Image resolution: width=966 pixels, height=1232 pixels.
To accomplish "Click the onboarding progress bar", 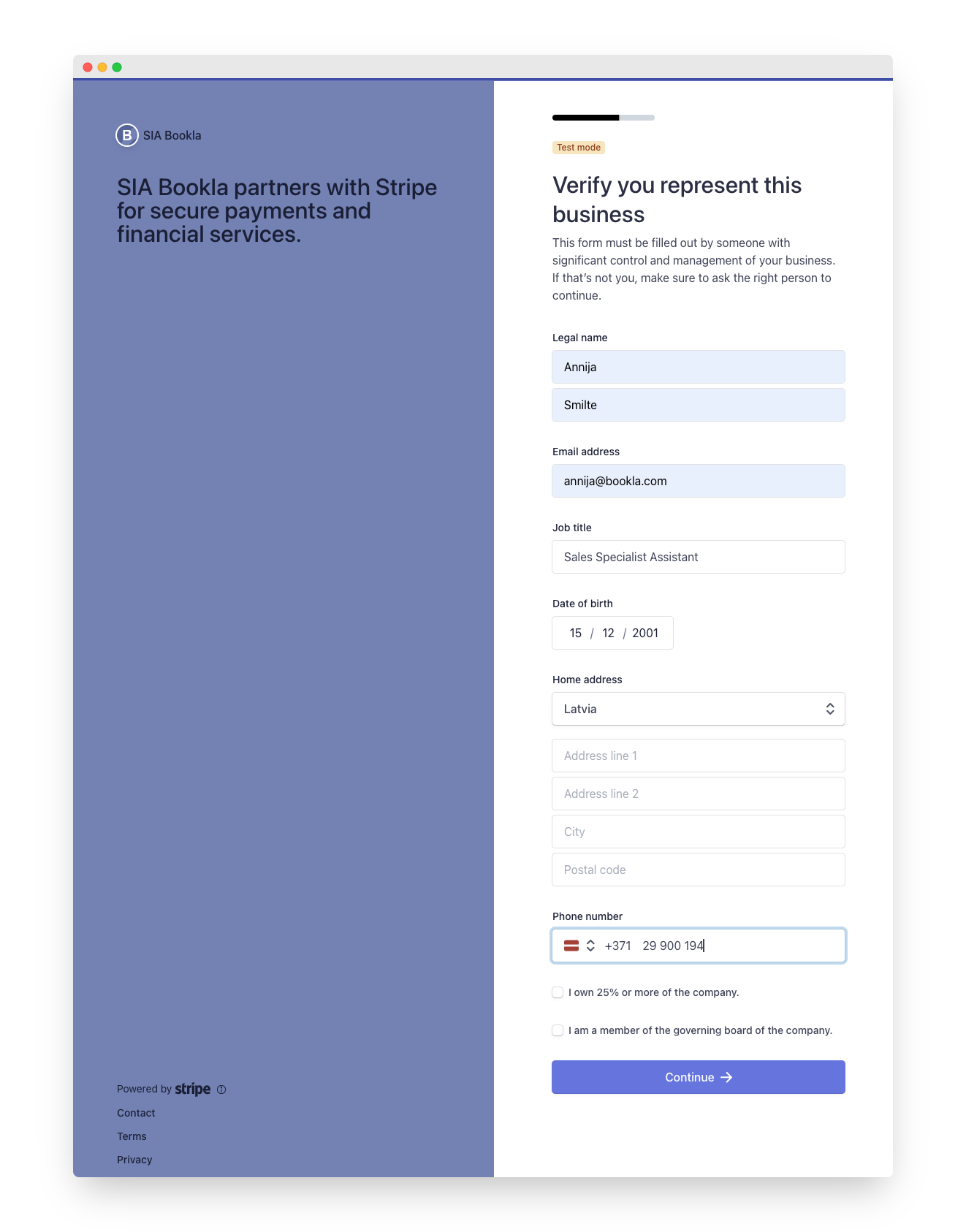I will [x=603, y=118].
